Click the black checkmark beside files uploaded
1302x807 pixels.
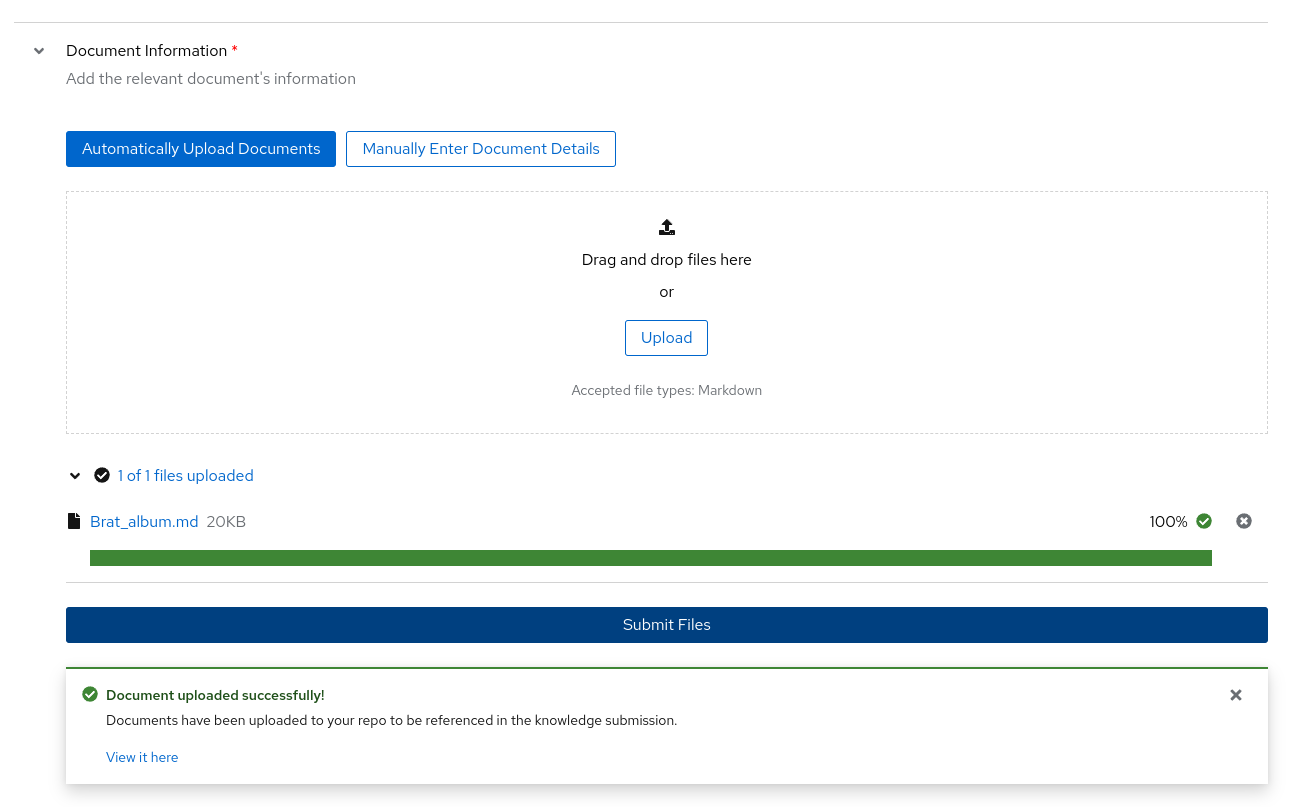coord(102,476)
